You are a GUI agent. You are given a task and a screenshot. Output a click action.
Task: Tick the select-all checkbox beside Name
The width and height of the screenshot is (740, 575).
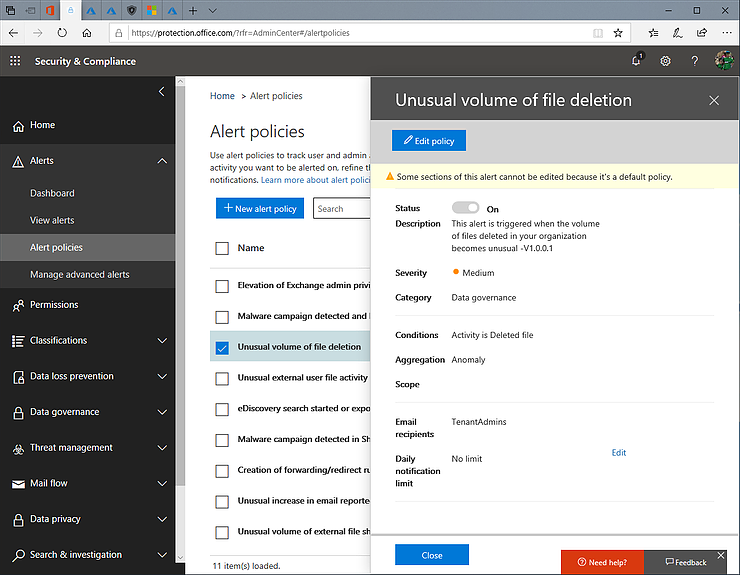coord(222,248)
